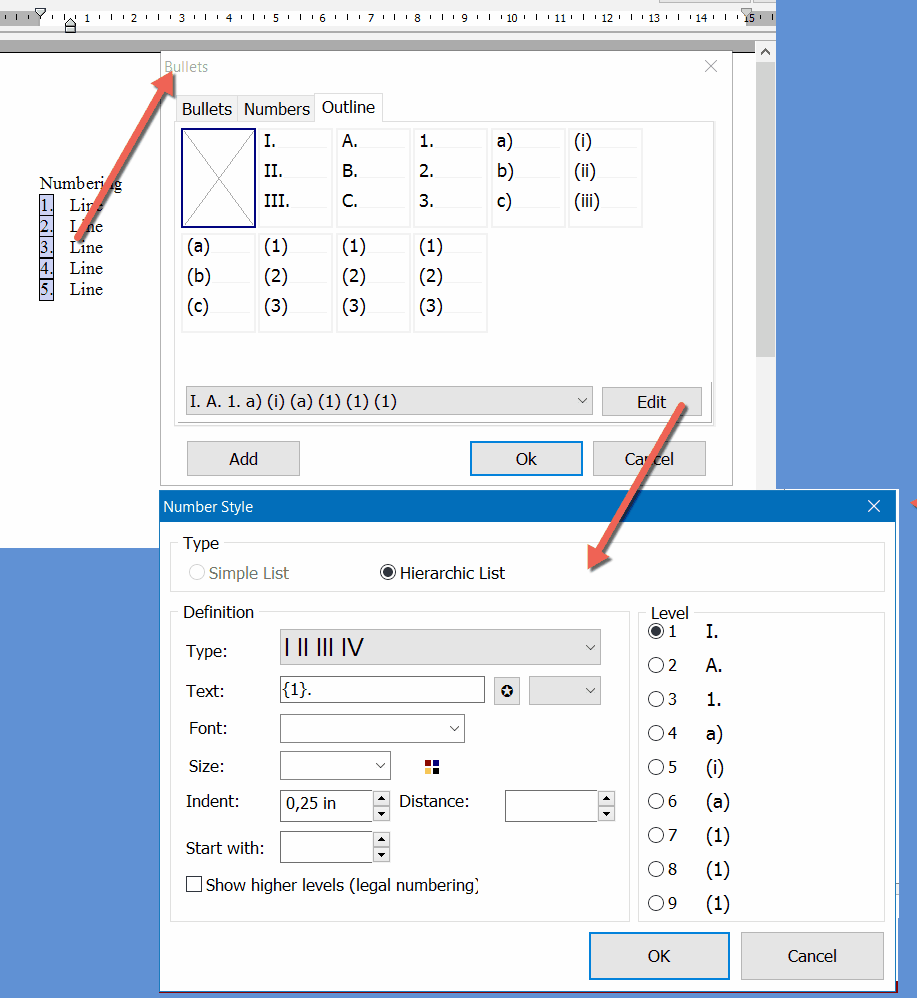
Task: Choose the A. B. C. outline preset
Action: click(373, 178)
